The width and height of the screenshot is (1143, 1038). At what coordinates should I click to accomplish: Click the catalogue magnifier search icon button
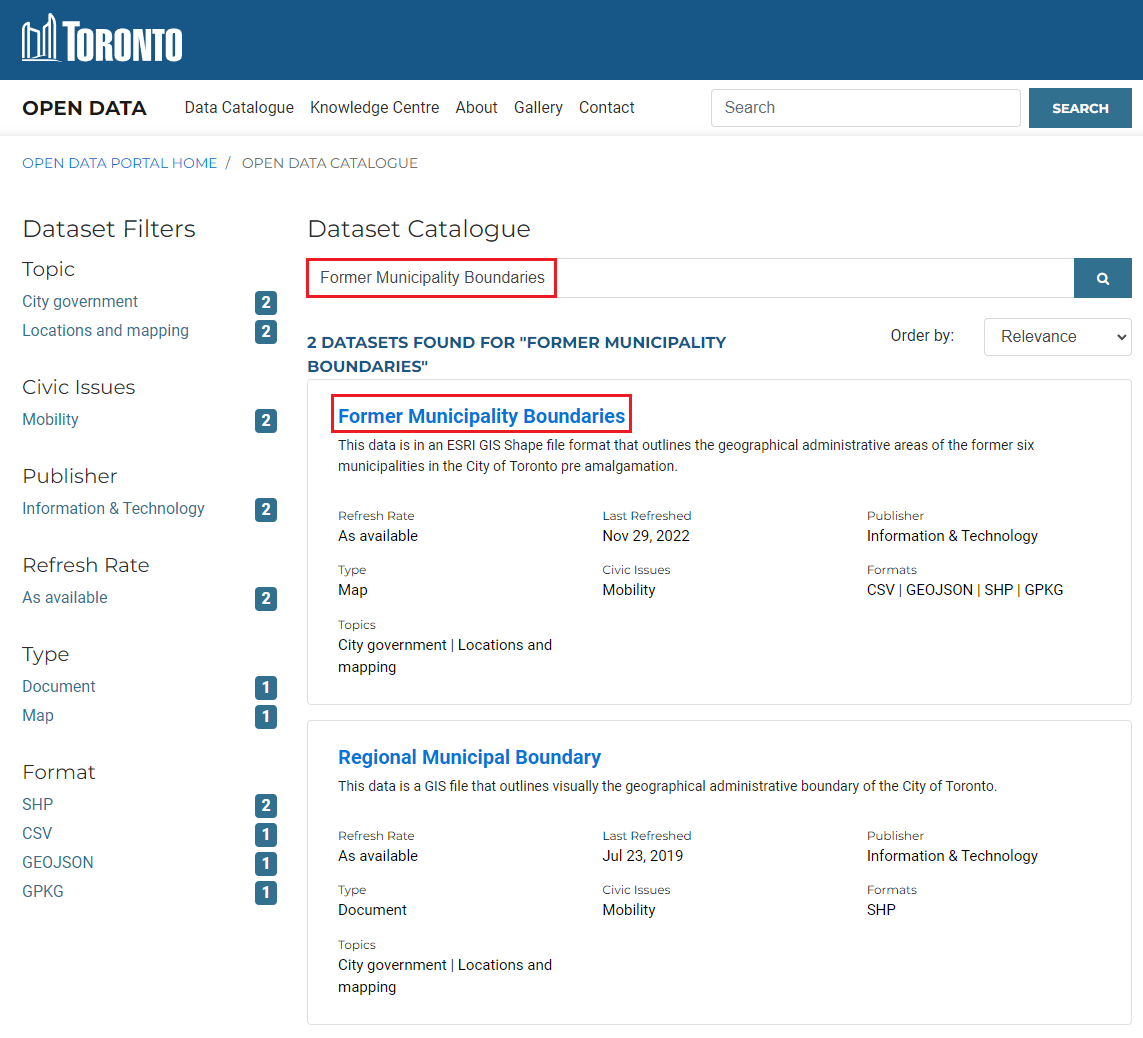pos(1102,278)
